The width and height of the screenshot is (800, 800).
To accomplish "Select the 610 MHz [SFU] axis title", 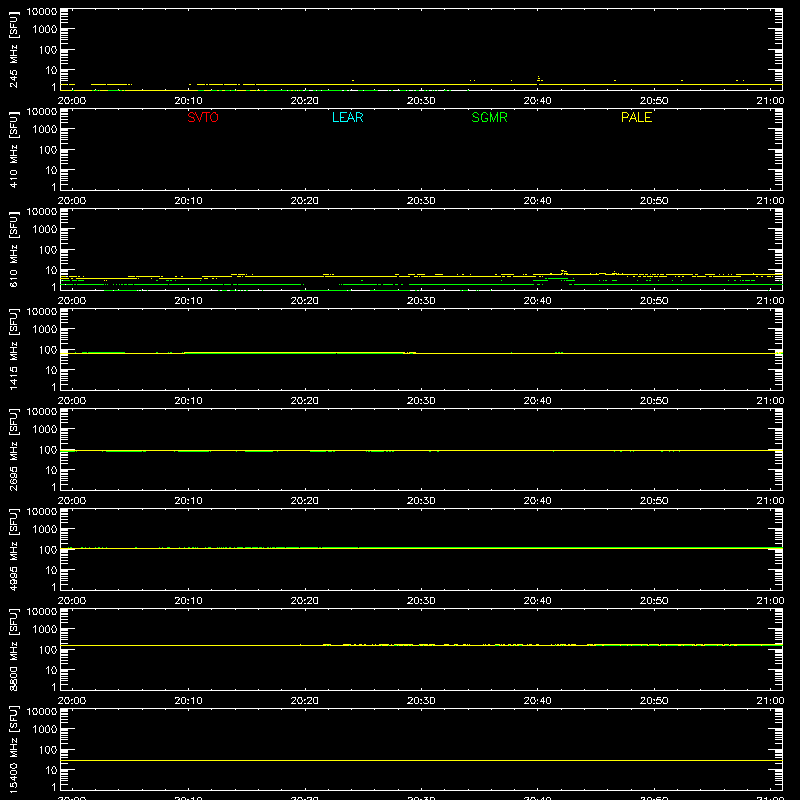I will 13,250.
